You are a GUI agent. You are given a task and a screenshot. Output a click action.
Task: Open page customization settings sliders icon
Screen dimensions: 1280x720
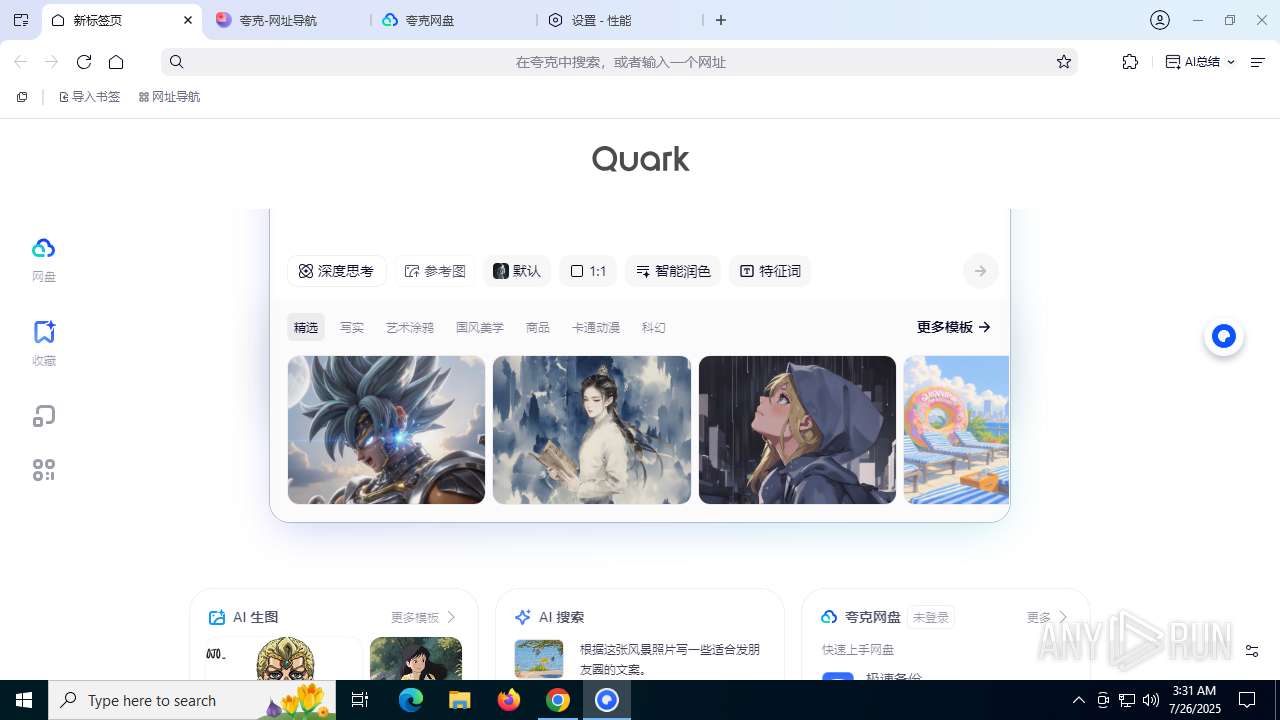pos(1252,651)
